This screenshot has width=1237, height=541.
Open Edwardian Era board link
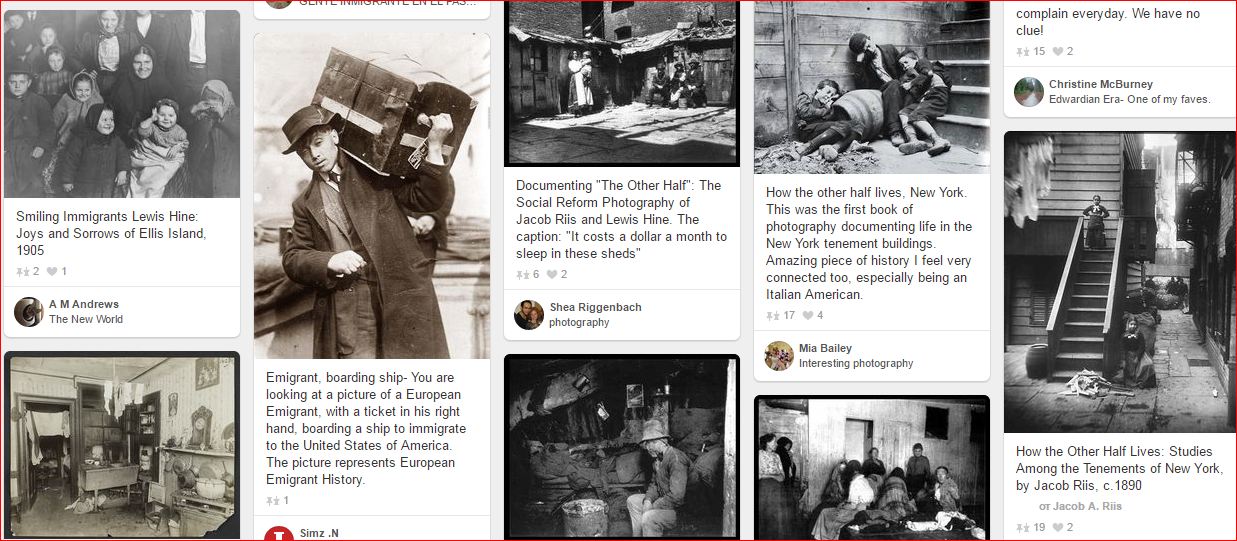point(1130,100)
